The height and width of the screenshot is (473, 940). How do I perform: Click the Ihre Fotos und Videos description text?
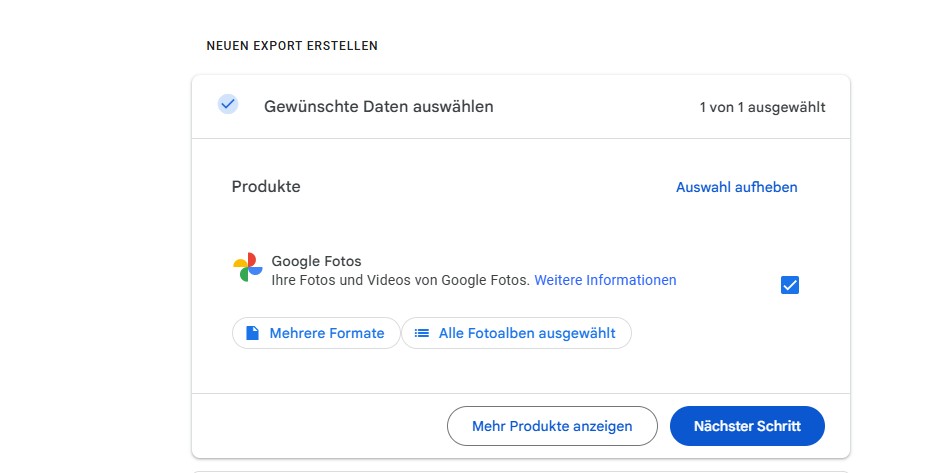(x=400, y=280)
